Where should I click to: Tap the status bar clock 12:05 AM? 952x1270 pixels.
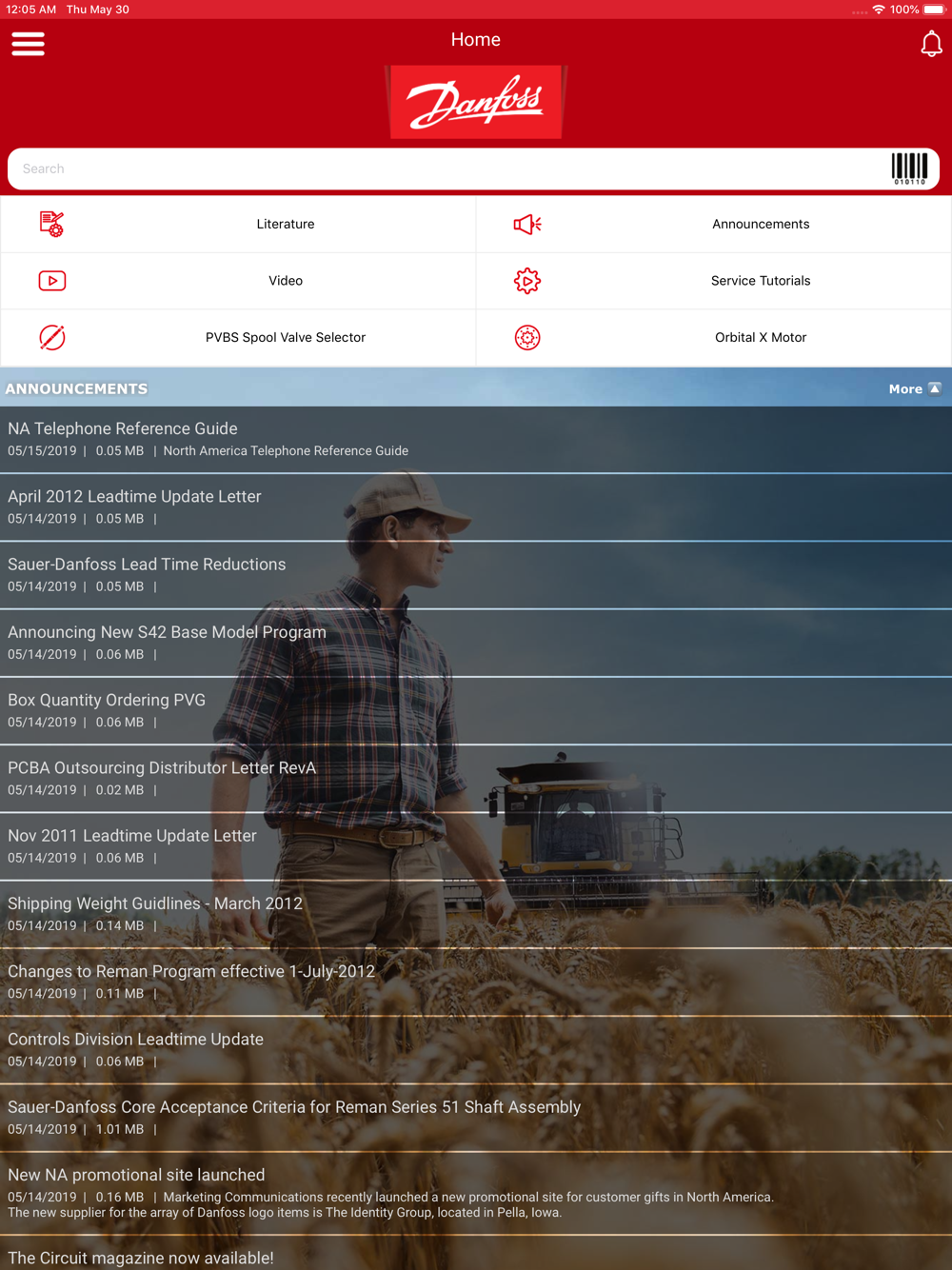click(30, 10)
